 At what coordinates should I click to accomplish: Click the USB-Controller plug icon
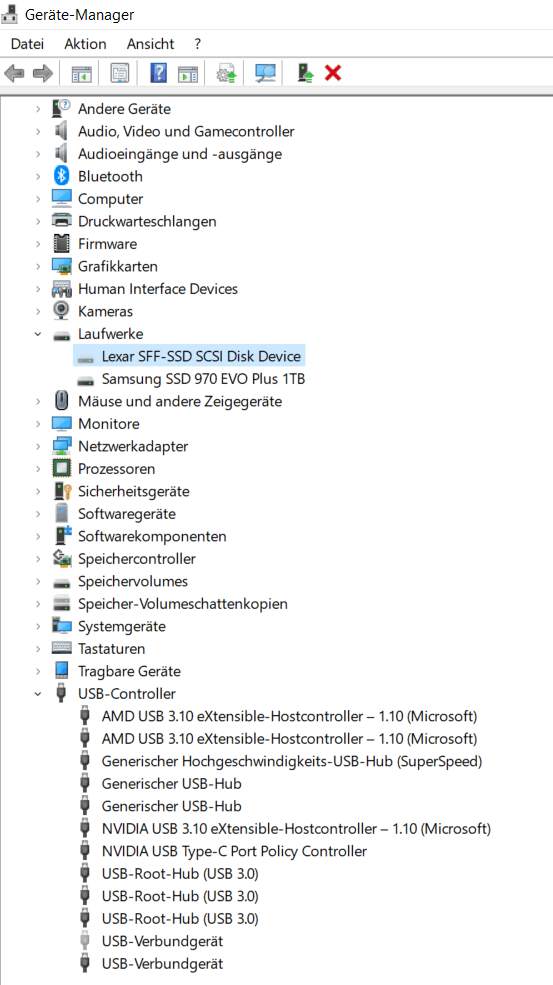coord(62,694)
